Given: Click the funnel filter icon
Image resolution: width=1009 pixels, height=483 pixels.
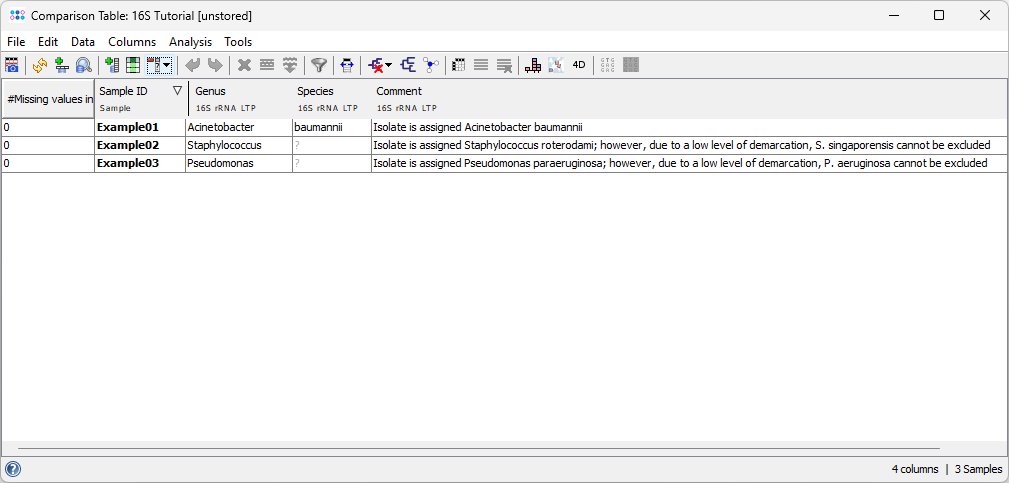Looking at the screenshot, I should pos(318,65).
